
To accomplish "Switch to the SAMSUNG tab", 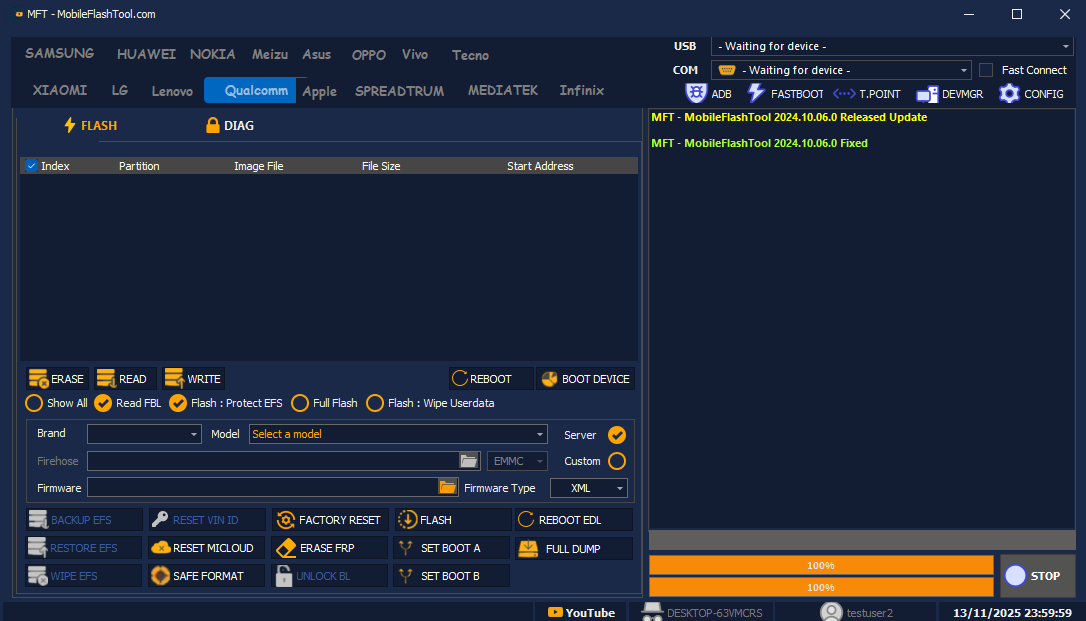I will [x=60, y=54].
